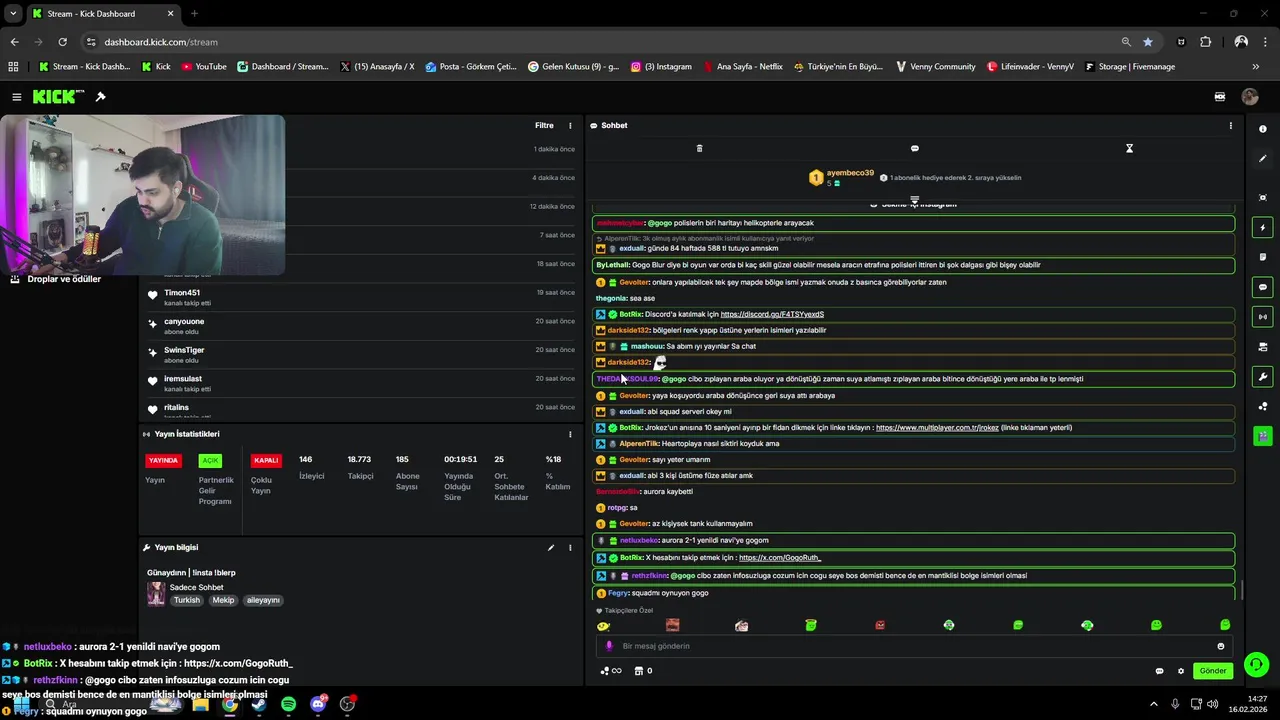The height and width of the screenshot is (720, 1280).
Task: Open the Filtre filter dropdown
Action: (544, 125)
